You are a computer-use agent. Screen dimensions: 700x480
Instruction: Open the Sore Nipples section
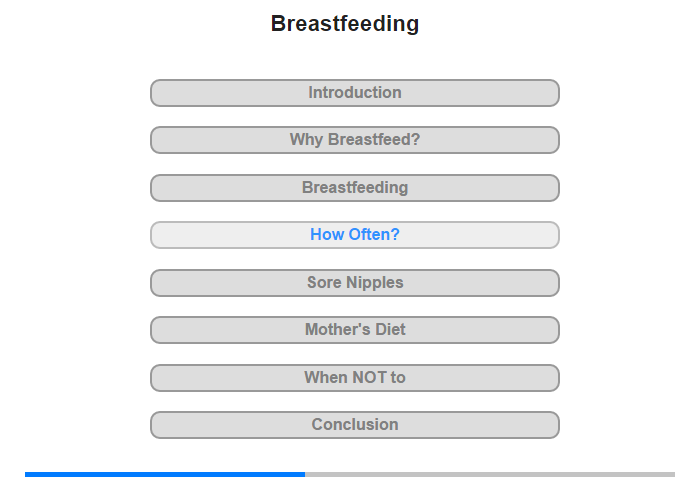click(354, 283)
